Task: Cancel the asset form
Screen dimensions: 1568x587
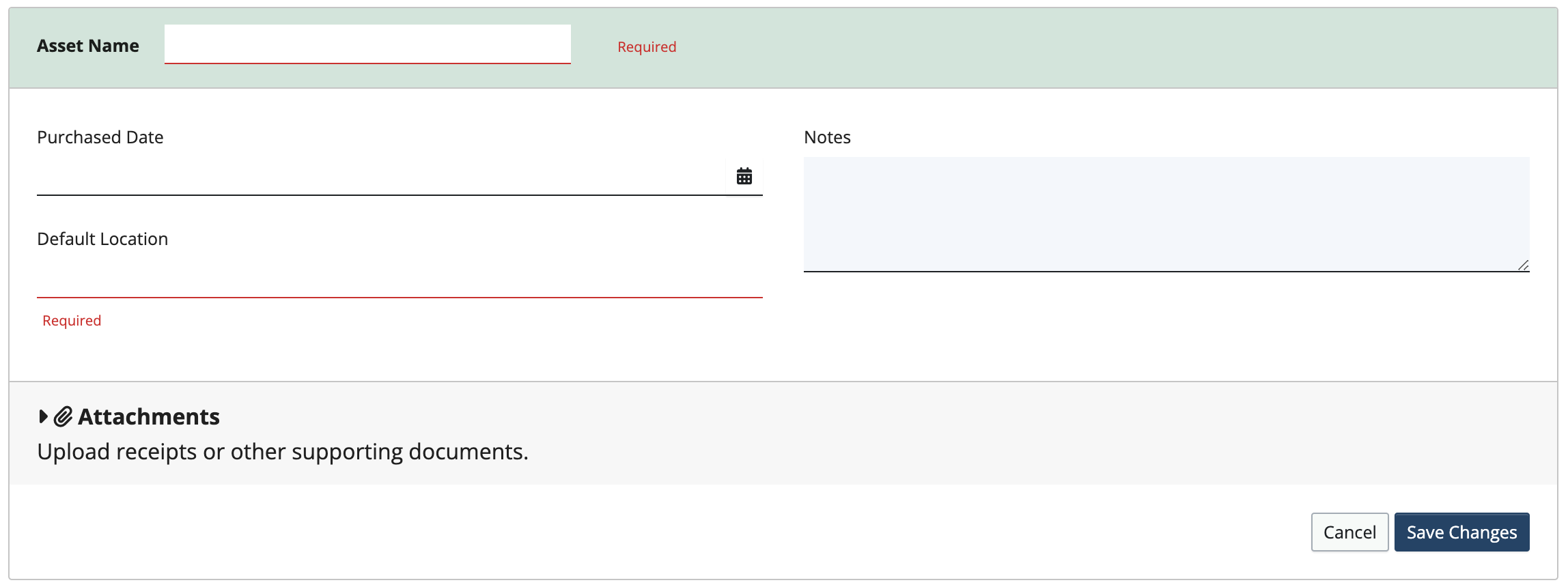Action: point(1349,532)
